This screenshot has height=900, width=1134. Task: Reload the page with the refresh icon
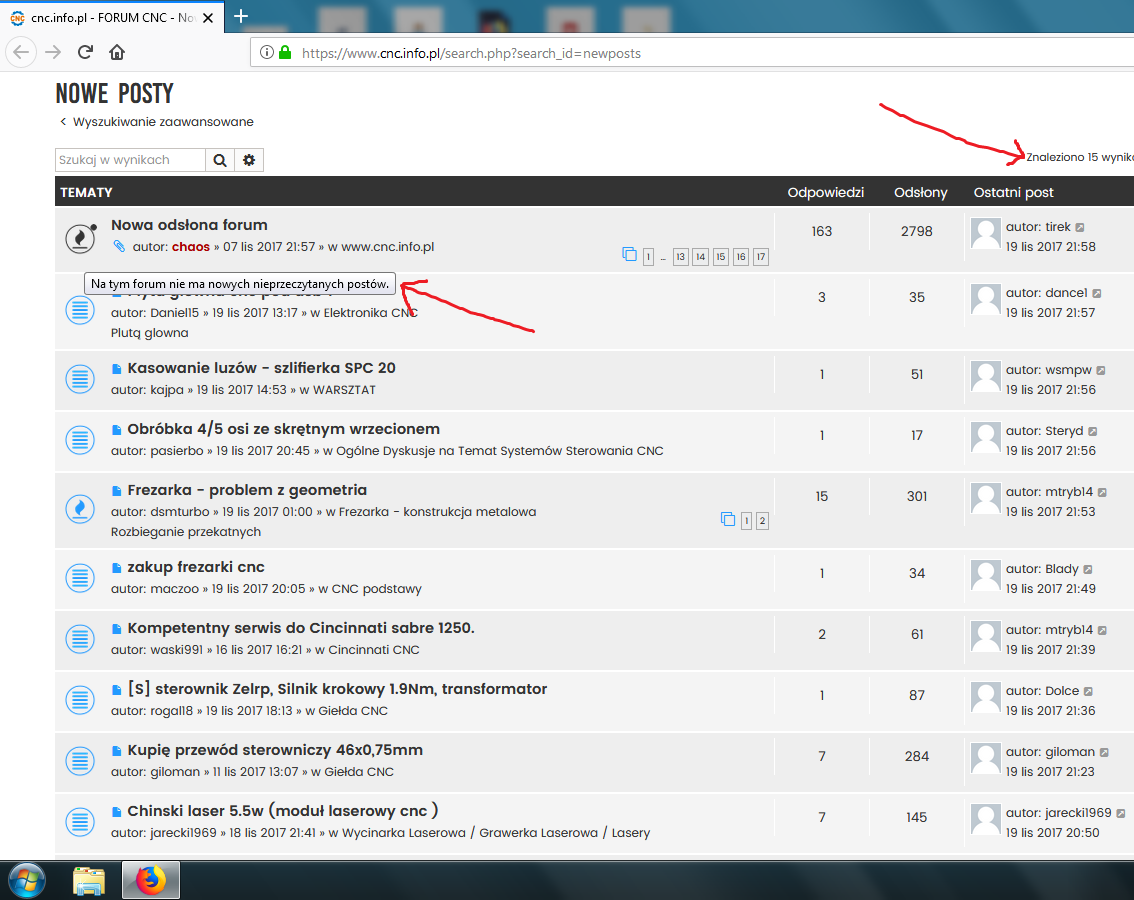[85, 52]
